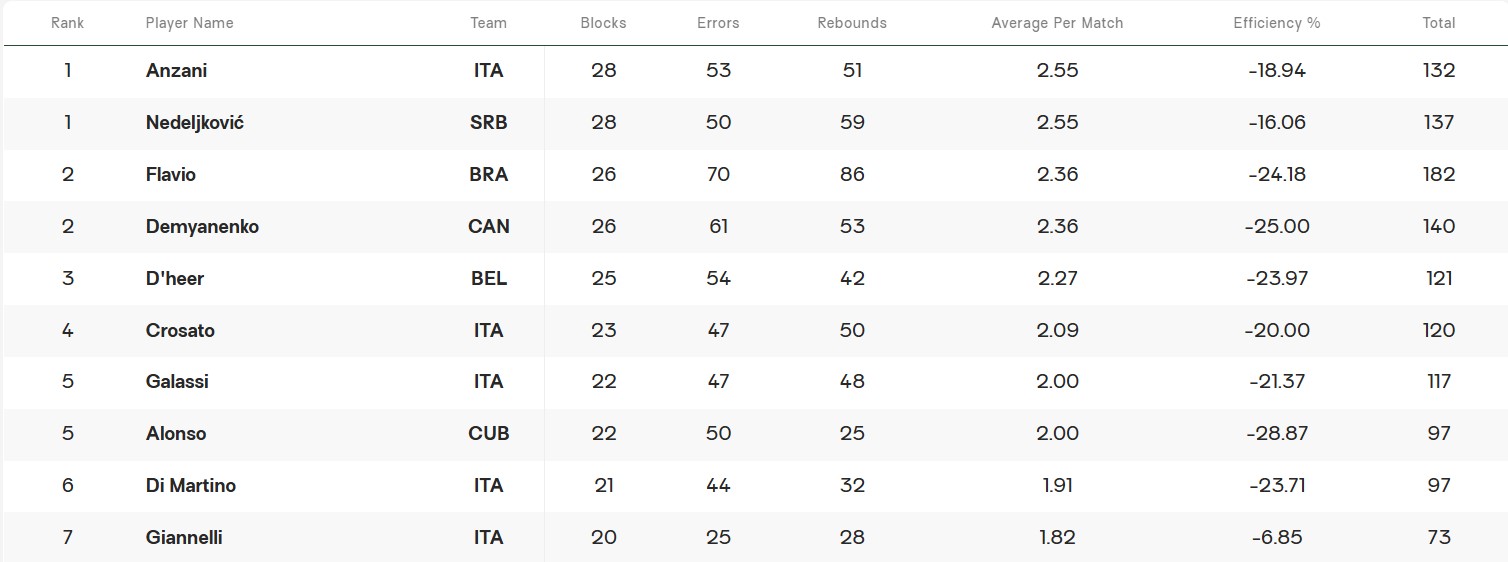Open Crosato's player entry
1508x562 pixels.
click(180, 331)
